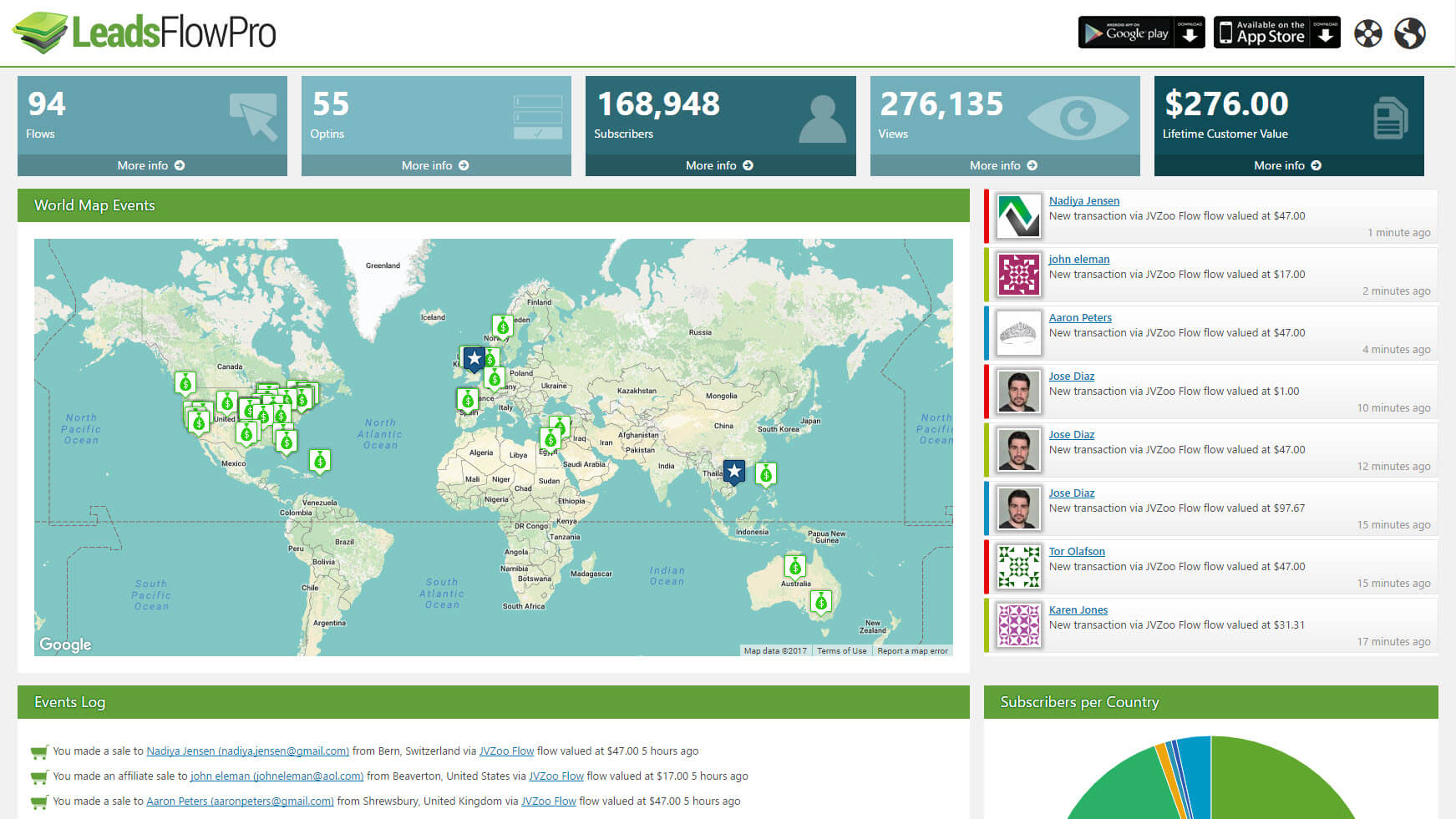
Task: Click the dollar marker near Egypt
Action: [x=550, y=439]
